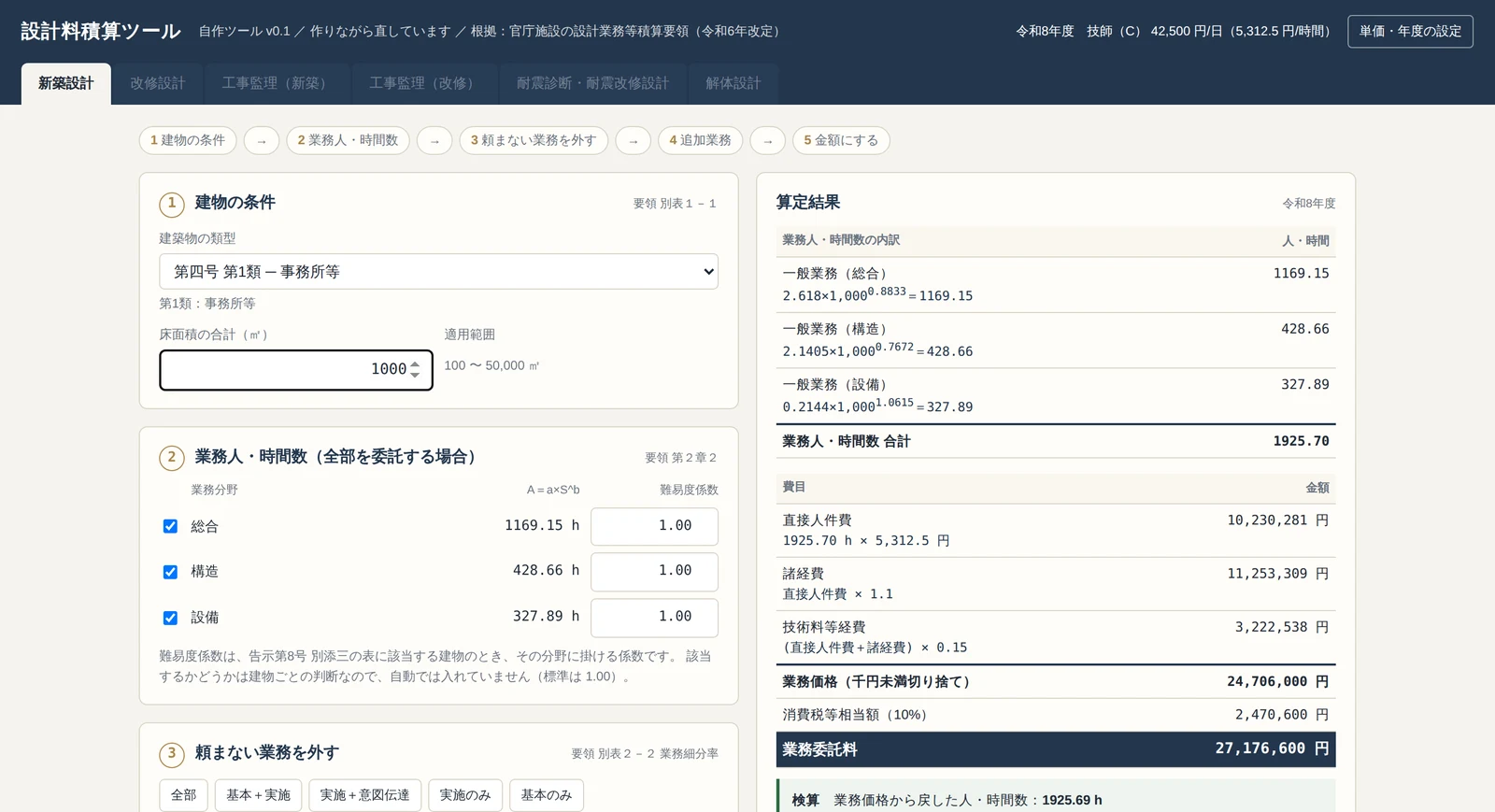Click the 消費税等相当額 value 2,470,600 円

pos(1282,714)
